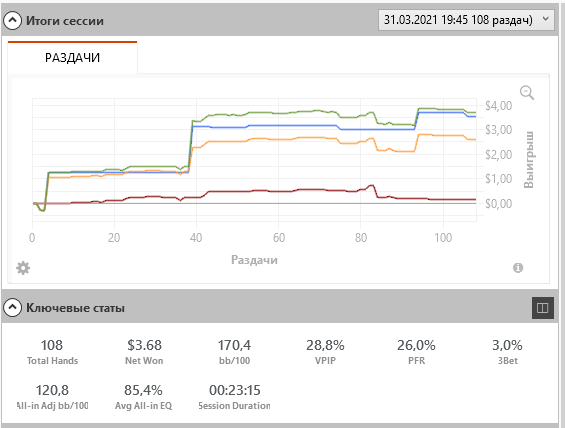Select the 170,4 bb/100 stat
Screen dimensions: 565x428
235,351
